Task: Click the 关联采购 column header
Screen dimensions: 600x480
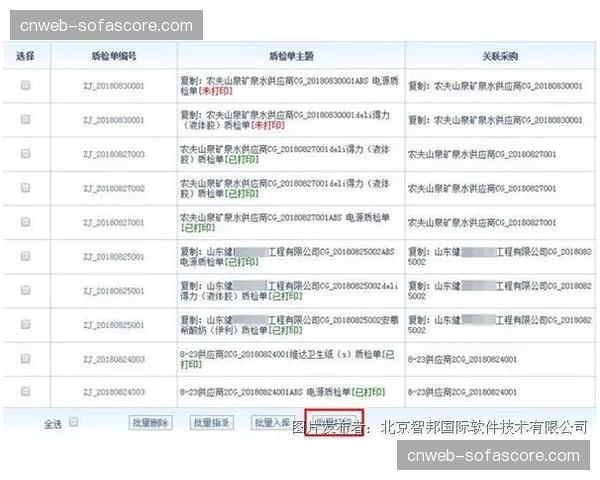Action: [500, 56]
